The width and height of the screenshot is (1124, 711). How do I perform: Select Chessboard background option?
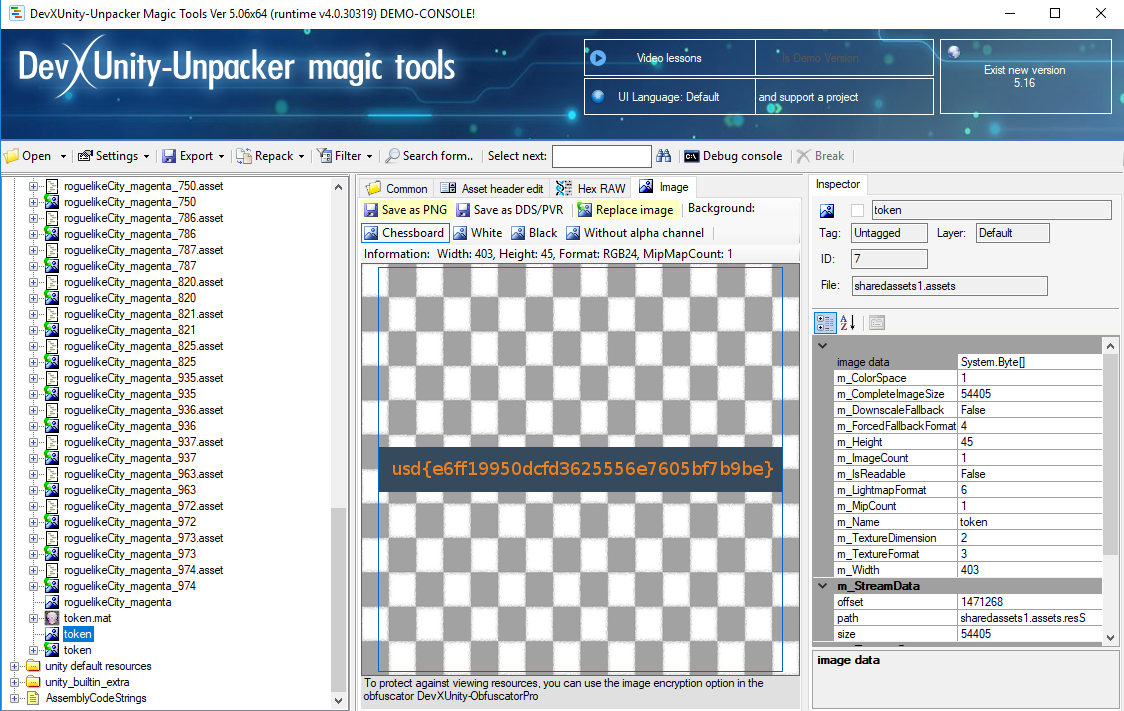pyautogui.click(x=405, y=233)
